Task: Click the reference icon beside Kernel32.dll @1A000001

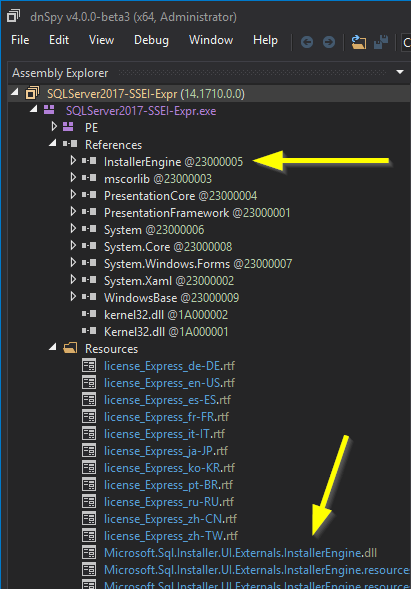Action: 89,331
